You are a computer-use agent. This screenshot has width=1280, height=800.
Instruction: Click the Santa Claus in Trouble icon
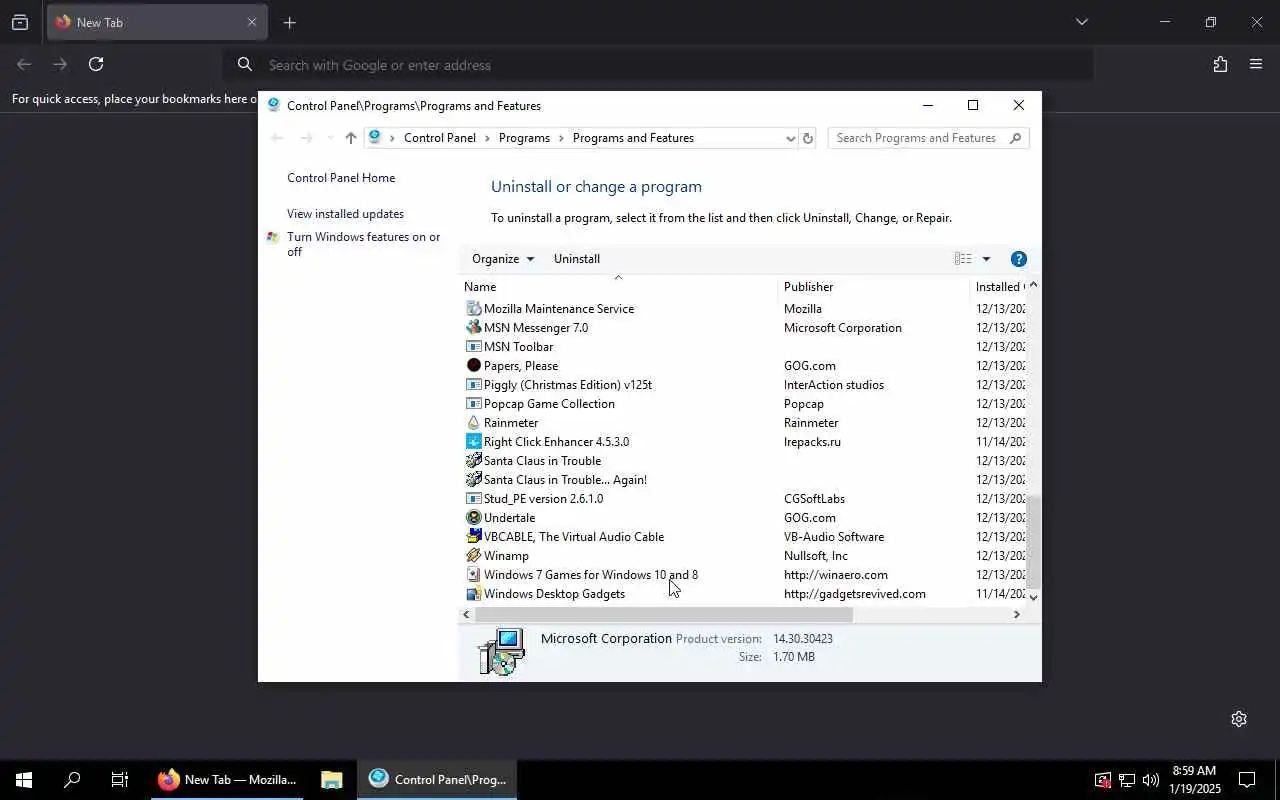(x=474, y=460)
